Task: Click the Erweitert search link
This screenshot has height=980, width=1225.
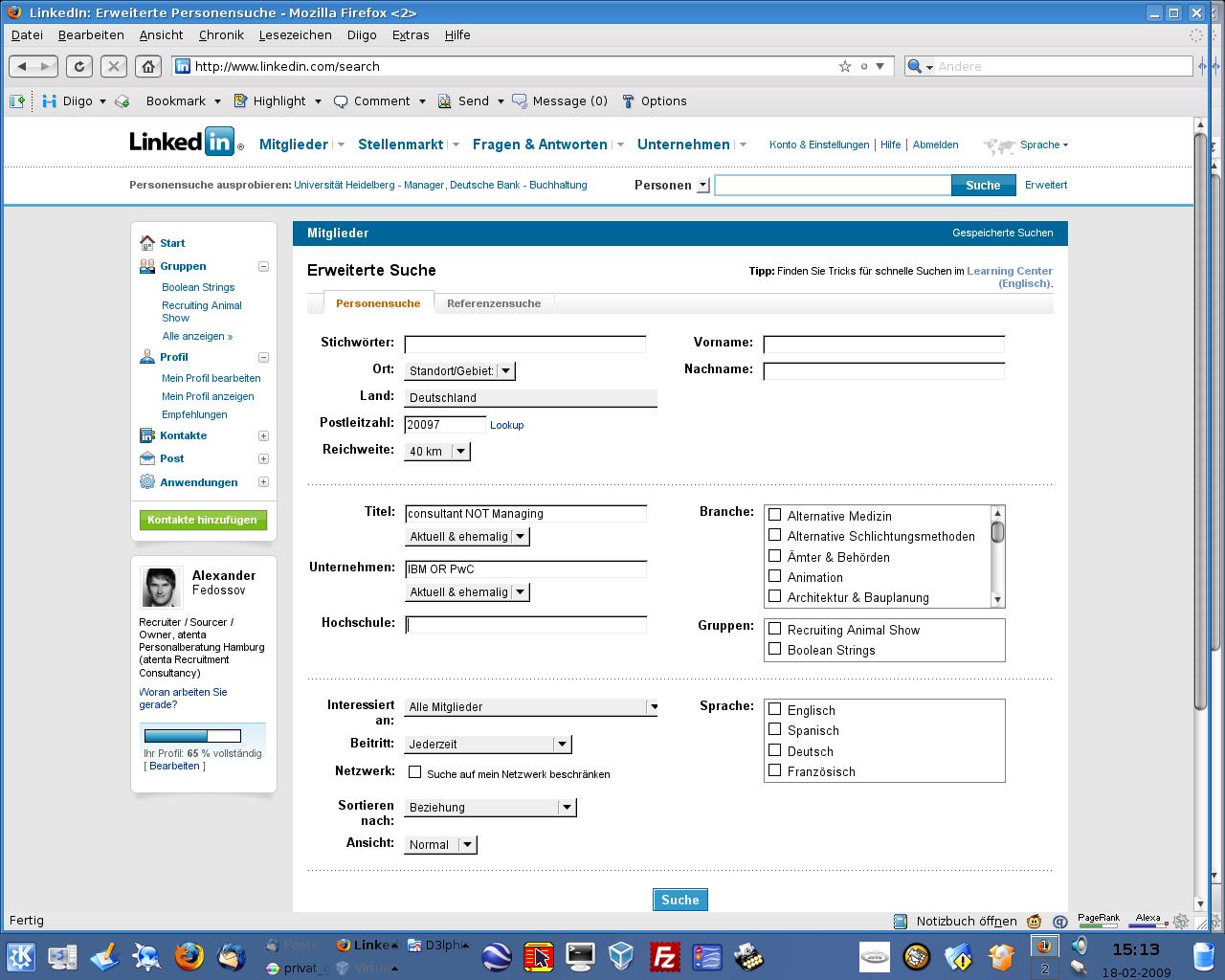Action: 1046,185
